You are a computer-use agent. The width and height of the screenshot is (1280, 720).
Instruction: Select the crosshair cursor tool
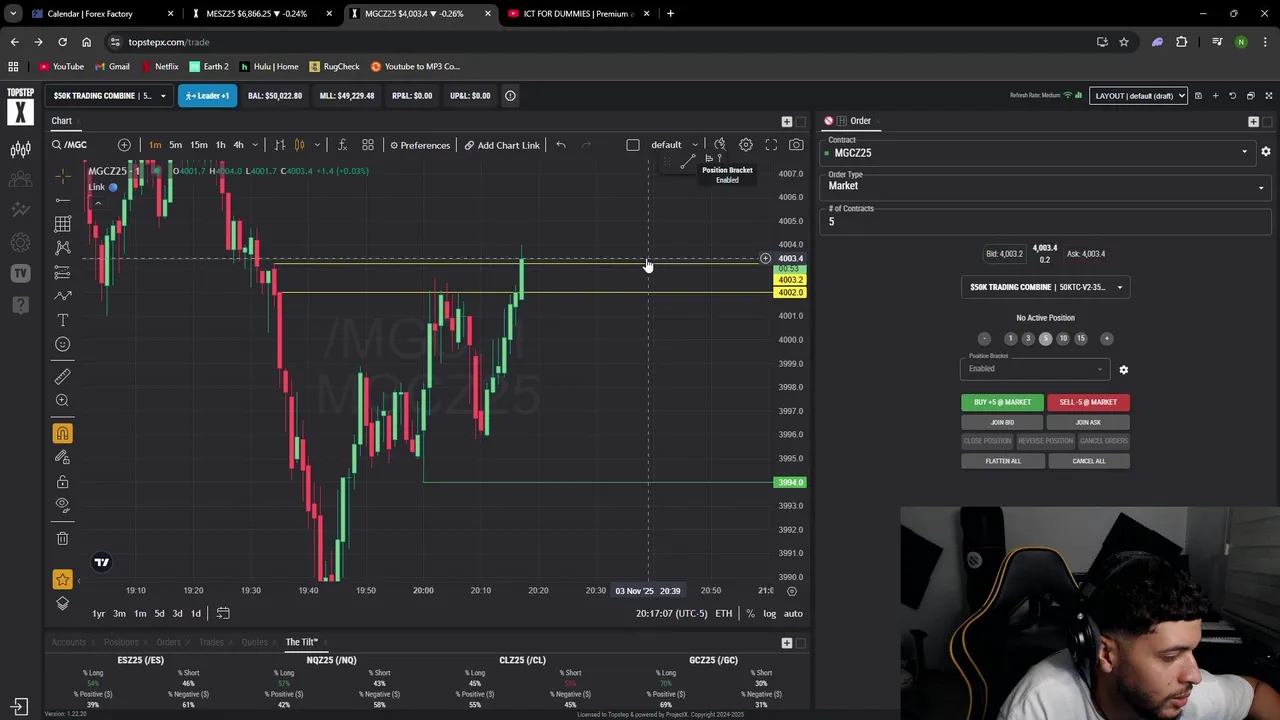62,176
